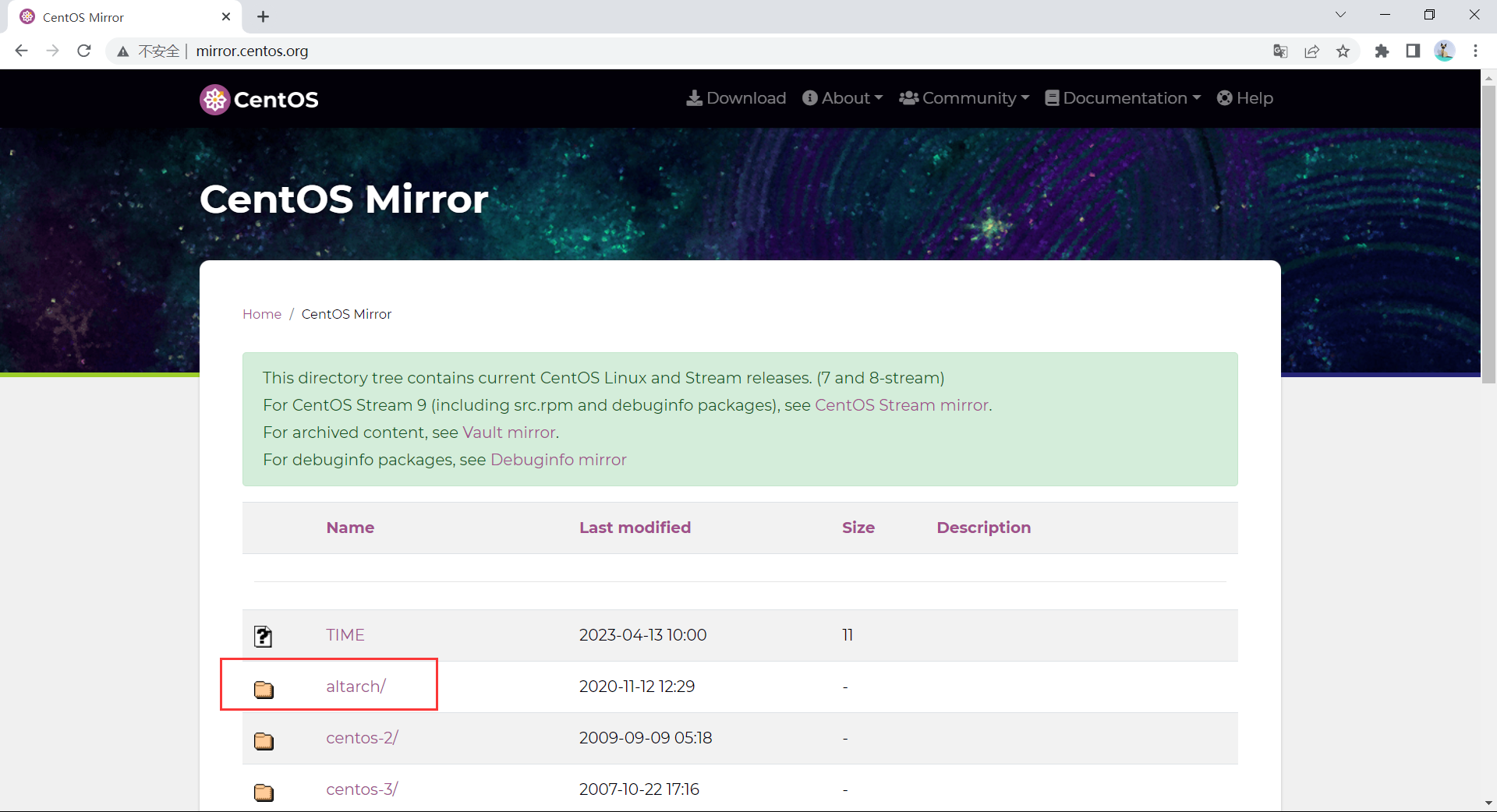1497x812 pixels.
Task: Click the altarch folder icon
Action: tap(264, 689)
